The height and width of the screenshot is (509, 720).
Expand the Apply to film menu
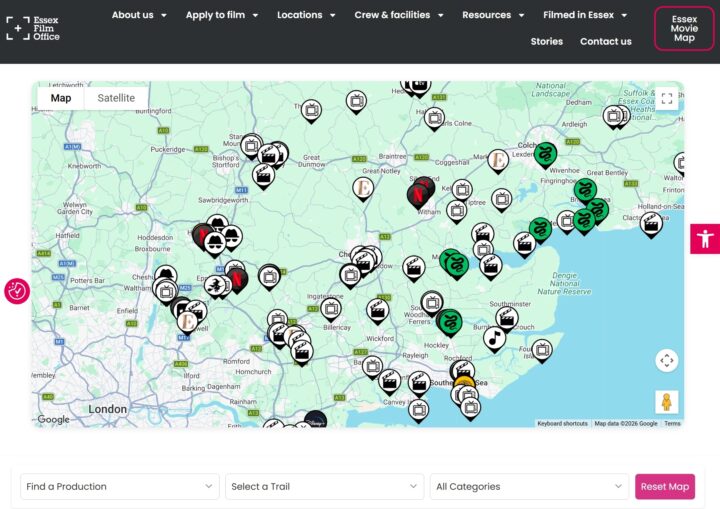click(x=222, y=15)
